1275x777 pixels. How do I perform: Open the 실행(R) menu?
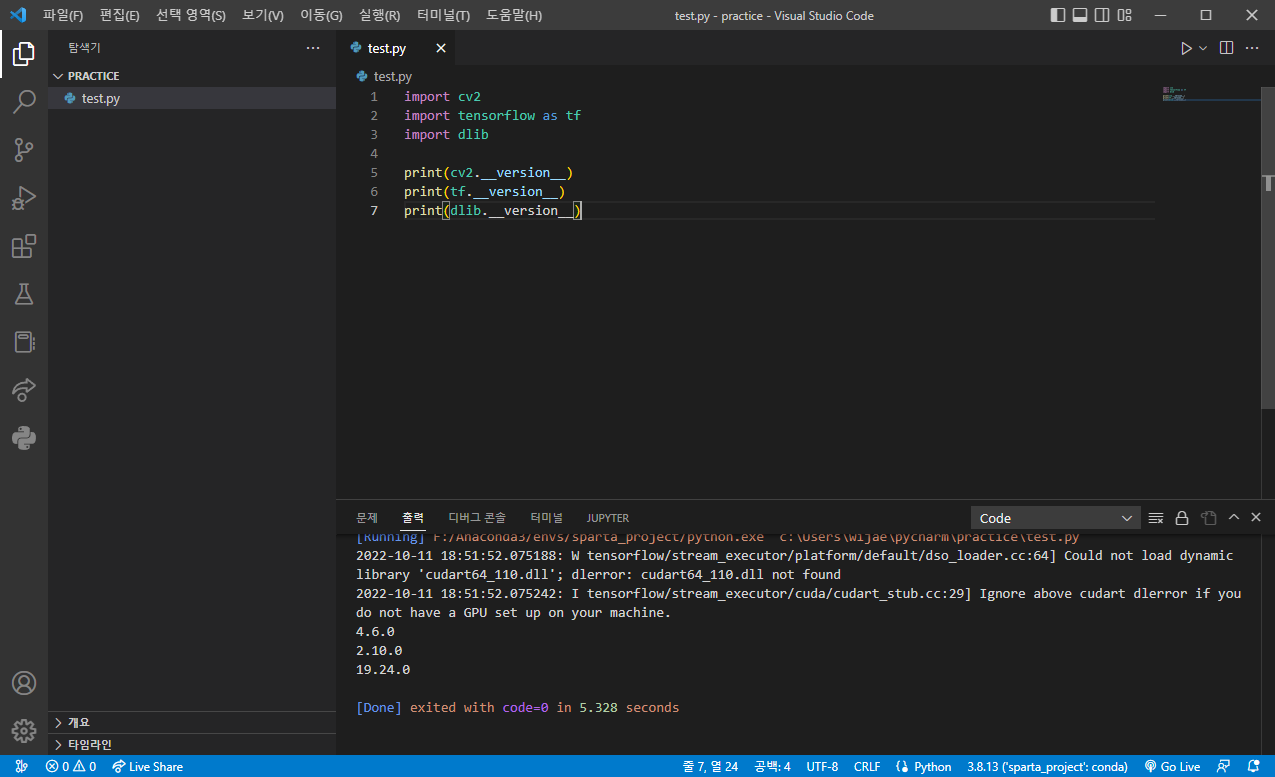coord(380,15)
